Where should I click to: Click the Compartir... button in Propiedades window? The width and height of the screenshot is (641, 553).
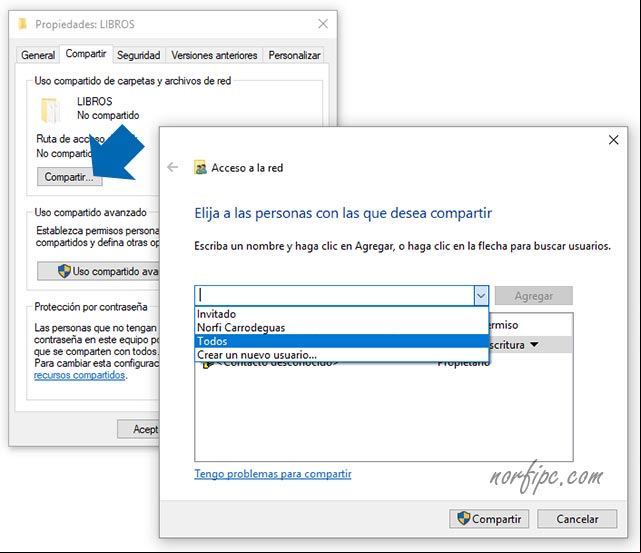pos(69,177)
